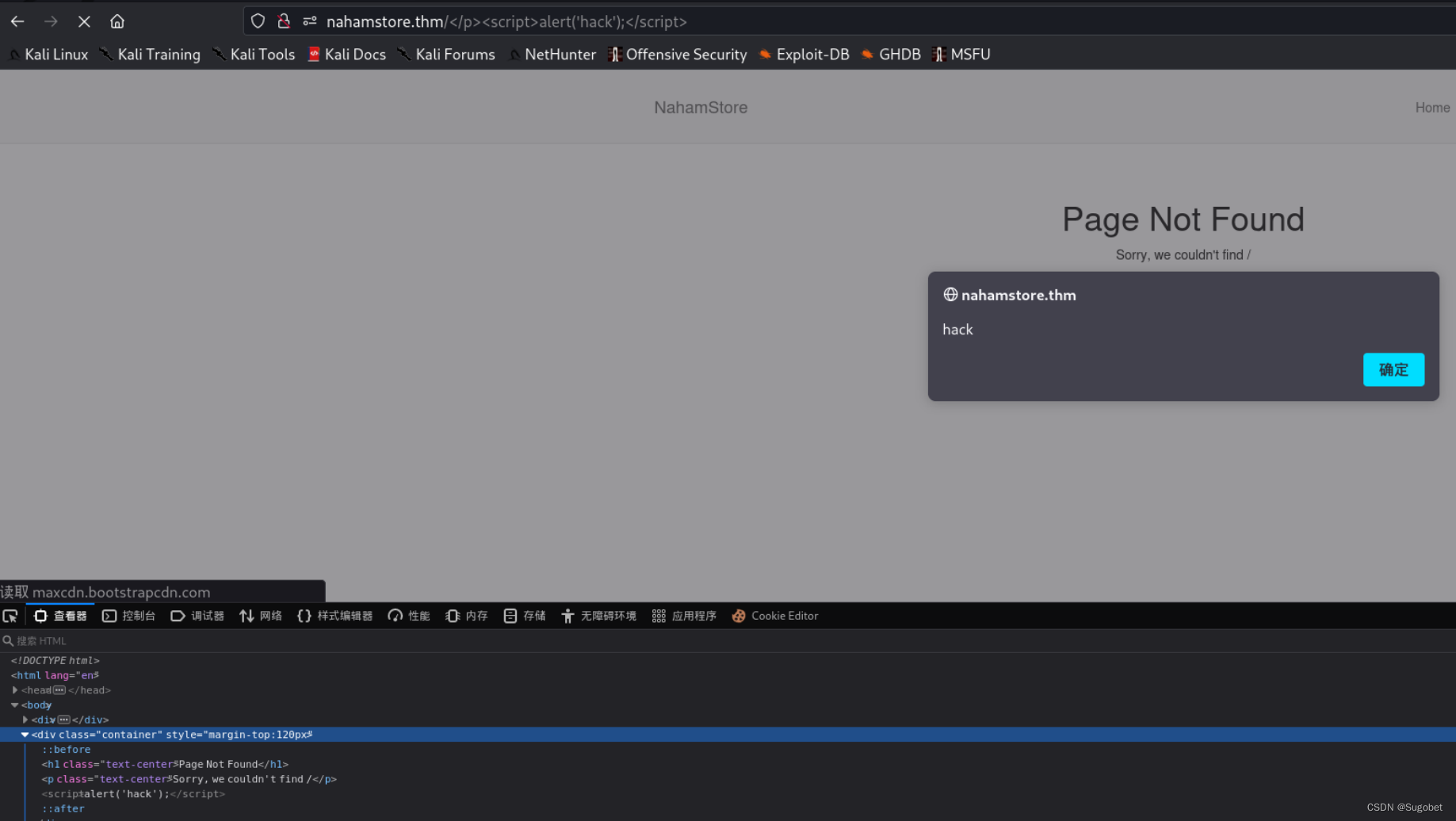Viewport: 1456px width, 821px height.
Task: Click the nahamstore.thm alert dialog title
Action: [1018, 295]
